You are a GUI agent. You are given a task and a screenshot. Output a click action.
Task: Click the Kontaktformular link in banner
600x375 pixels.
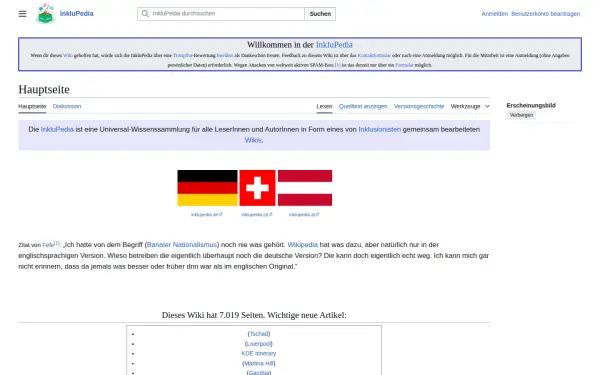374,55
